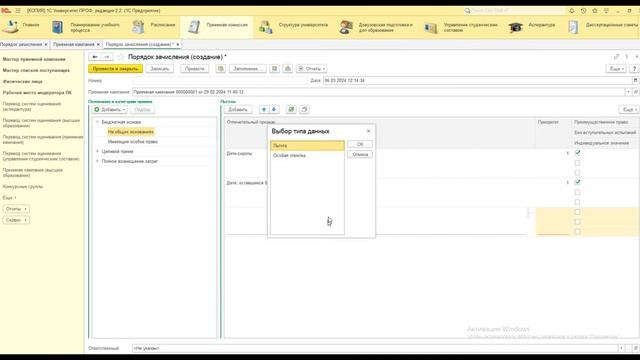
Task: Open Планирование учебного процесса section
Action: [x=86, y=27]
